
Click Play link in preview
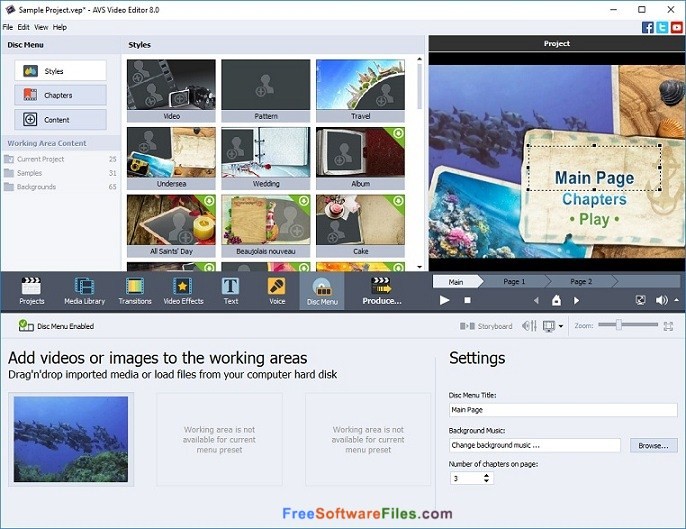pyautogui.click(x=594, y=219)
